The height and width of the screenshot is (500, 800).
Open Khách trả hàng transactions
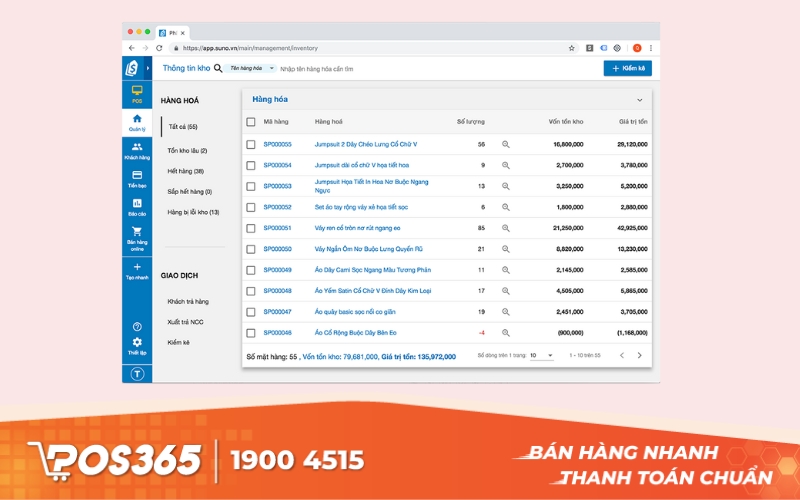[x=188, y=302]
